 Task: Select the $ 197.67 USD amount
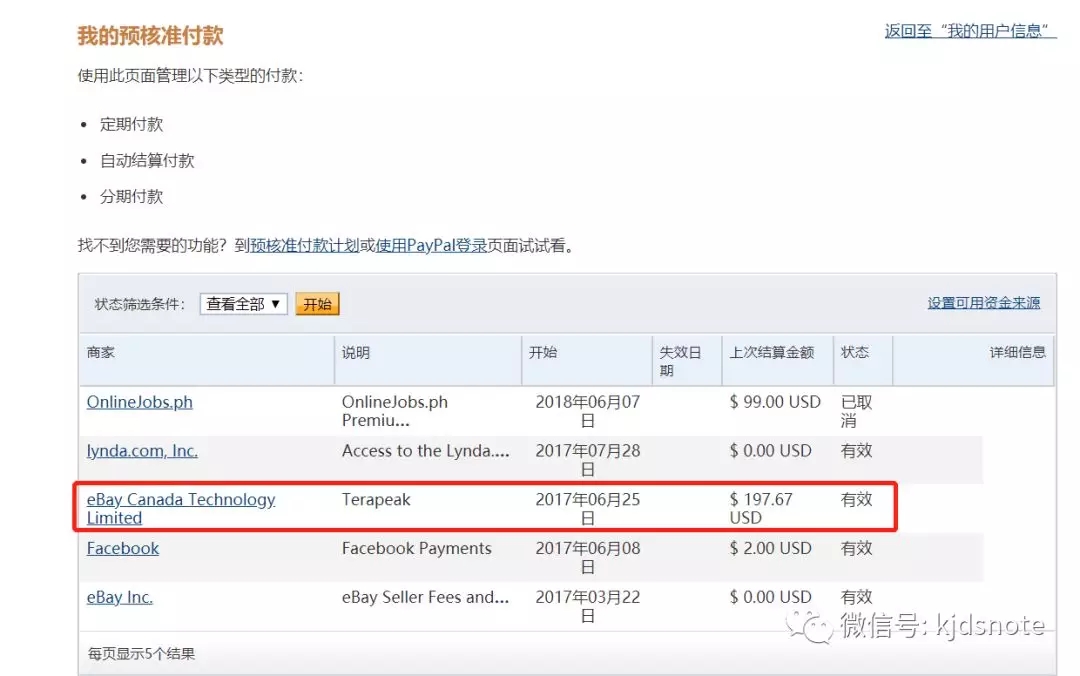(761, 509)
